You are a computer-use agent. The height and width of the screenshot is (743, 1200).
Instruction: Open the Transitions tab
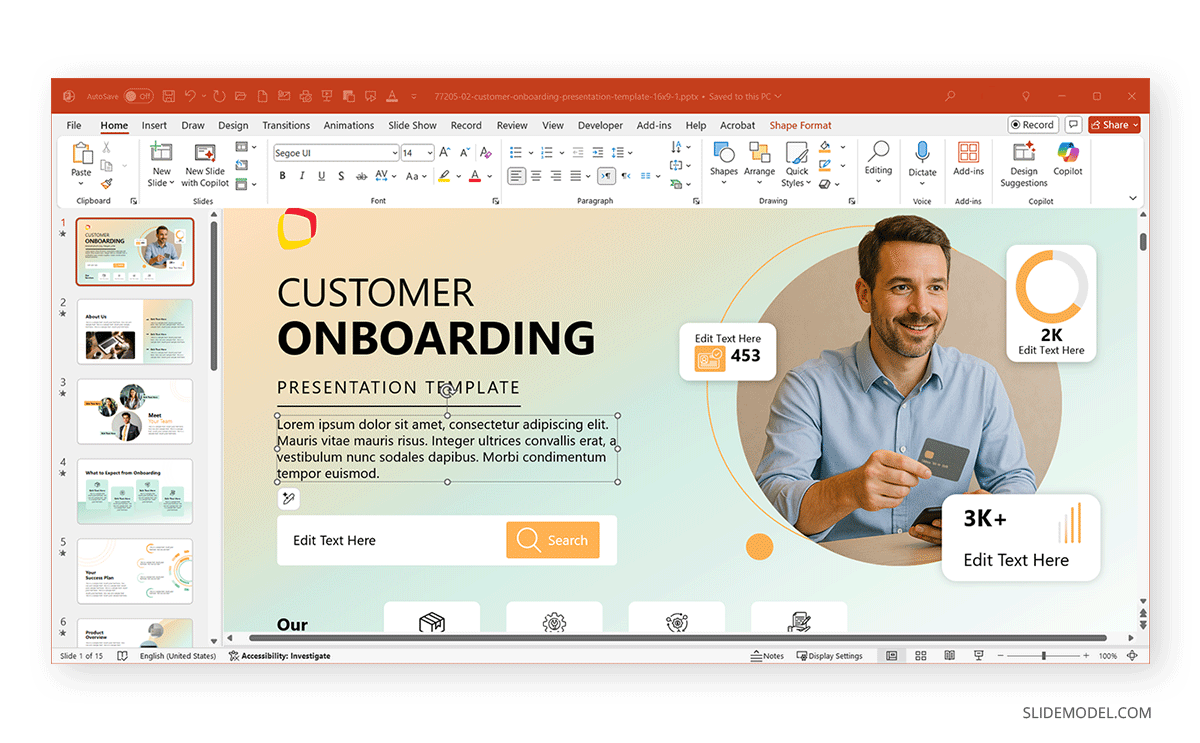[x=286, y=126]
